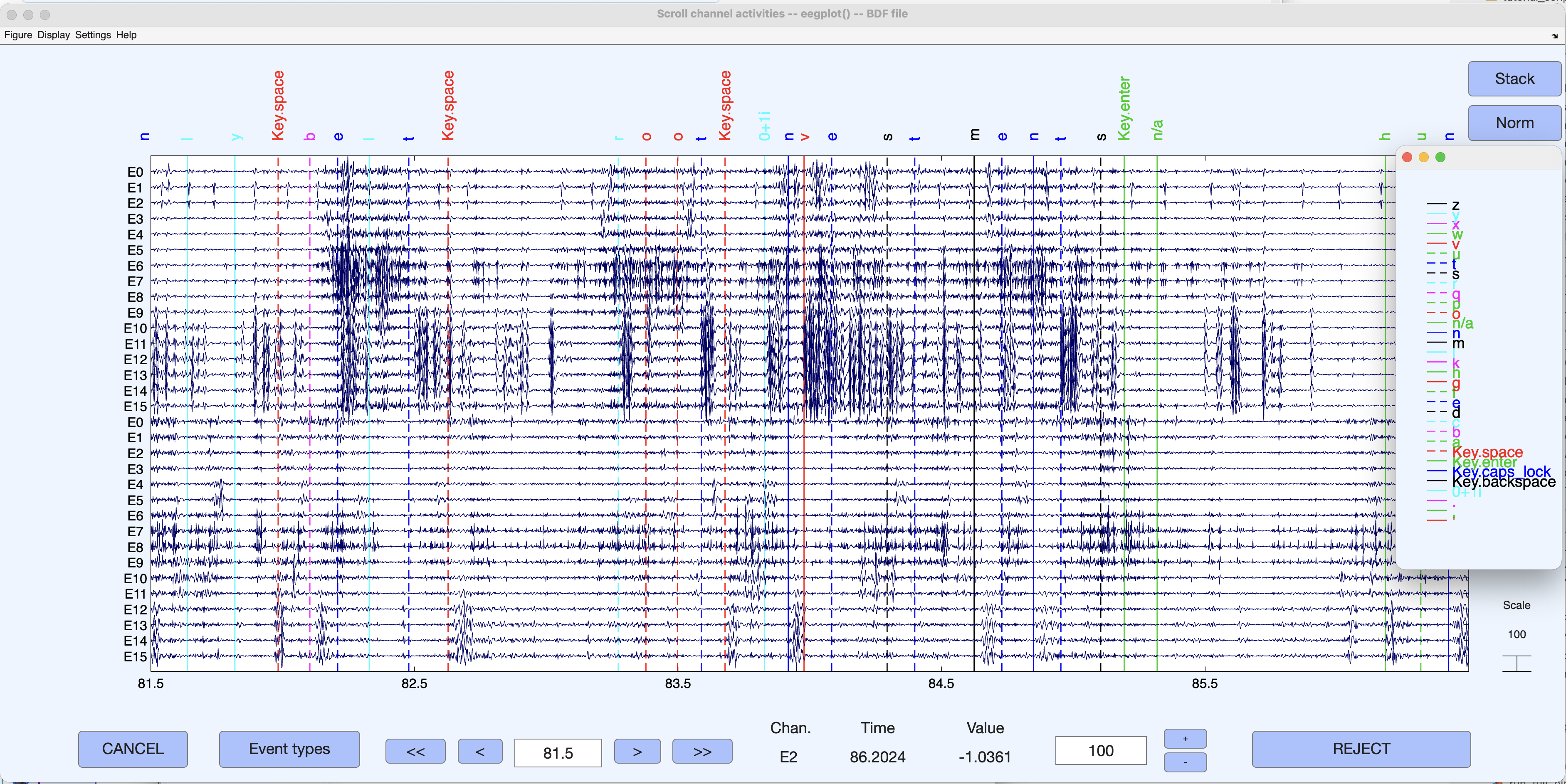Jump forward with the >> button

[x=702, y=752]
